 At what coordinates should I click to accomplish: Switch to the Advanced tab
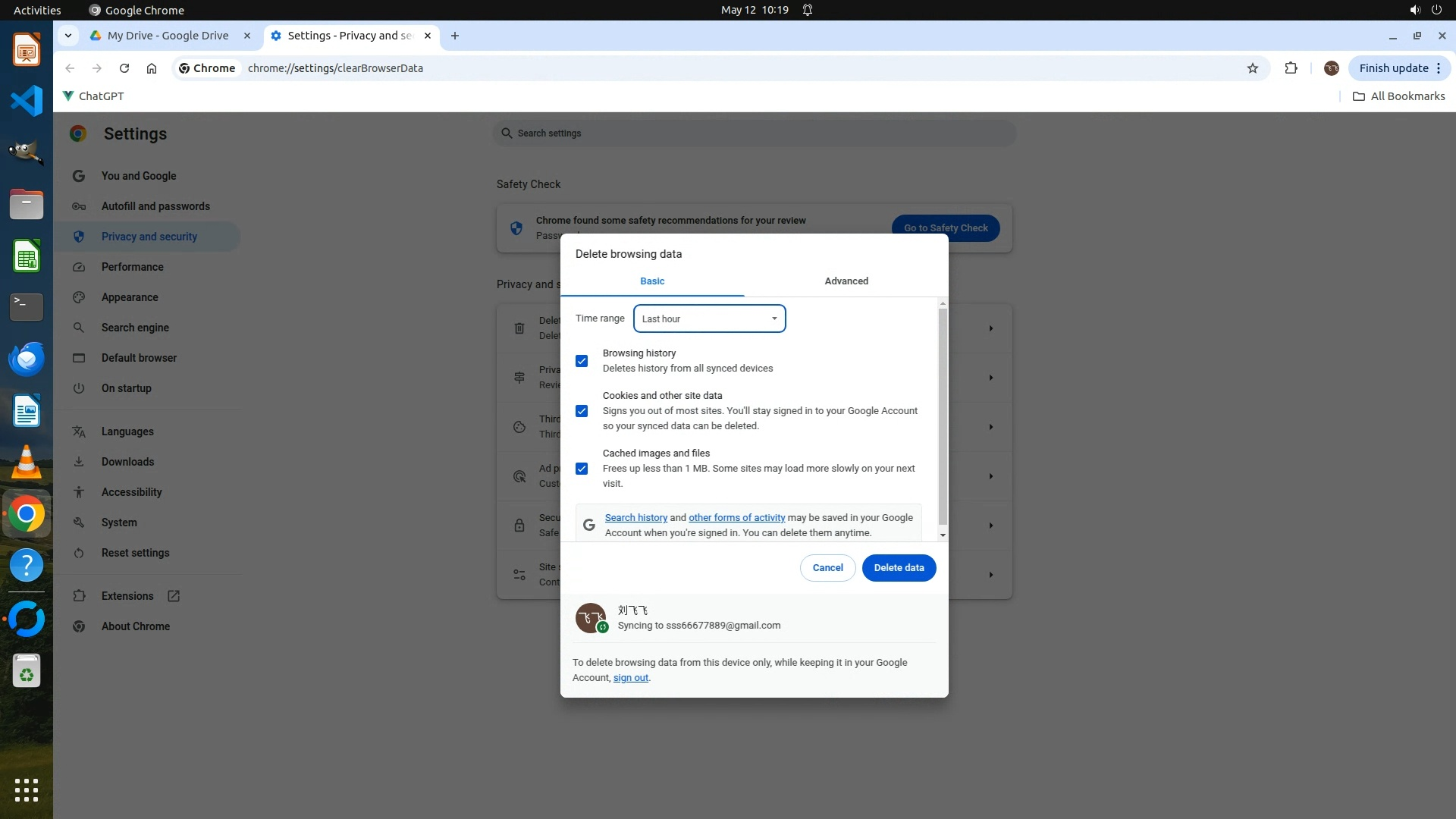click(846, 281)
